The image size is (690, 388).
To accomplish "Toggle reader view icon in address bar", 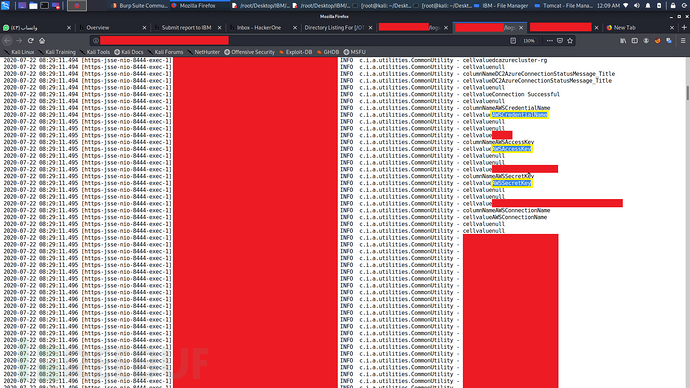I will pos(513,40).
